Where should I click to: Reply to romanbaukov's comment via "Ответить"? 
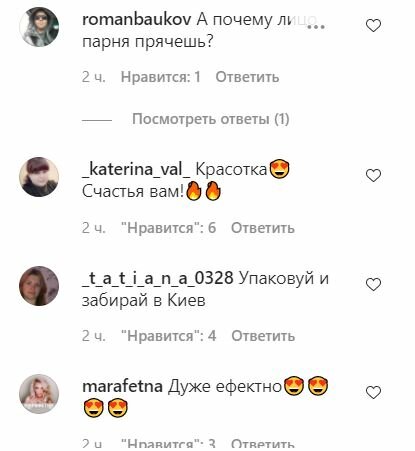247,77
